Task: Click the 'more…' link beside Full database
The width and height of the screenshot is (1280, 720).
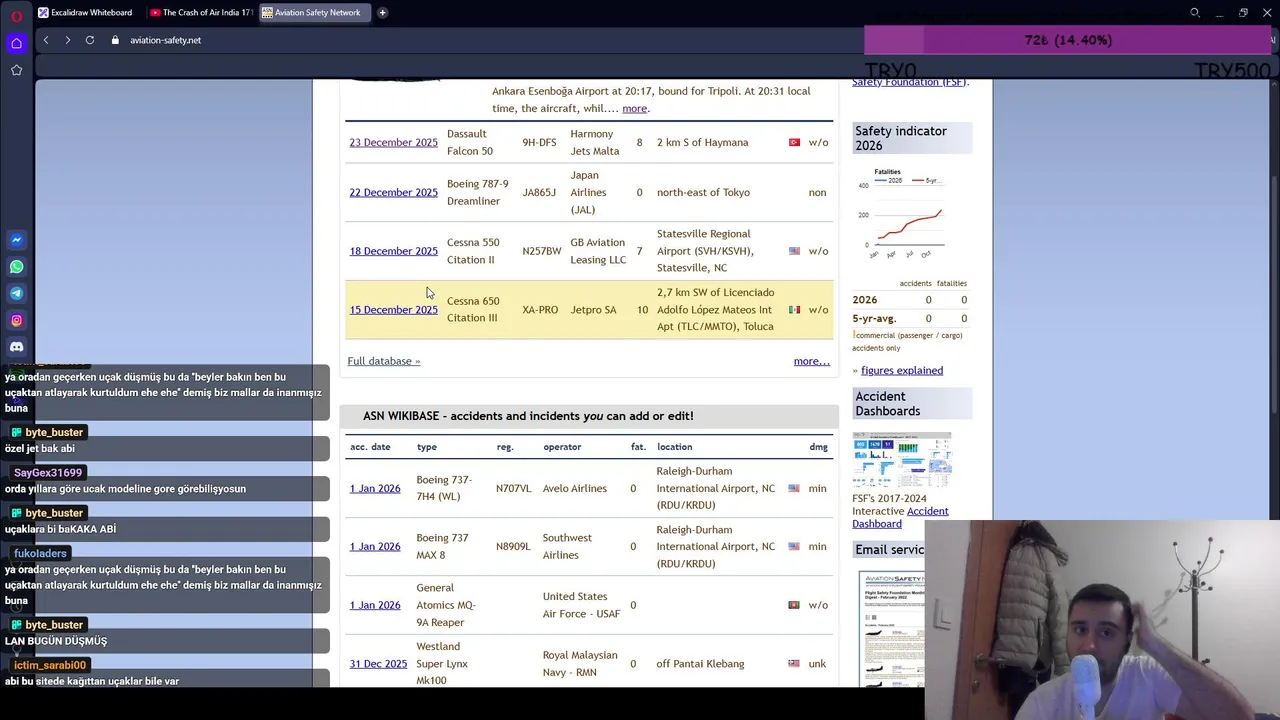Action: 811,361
